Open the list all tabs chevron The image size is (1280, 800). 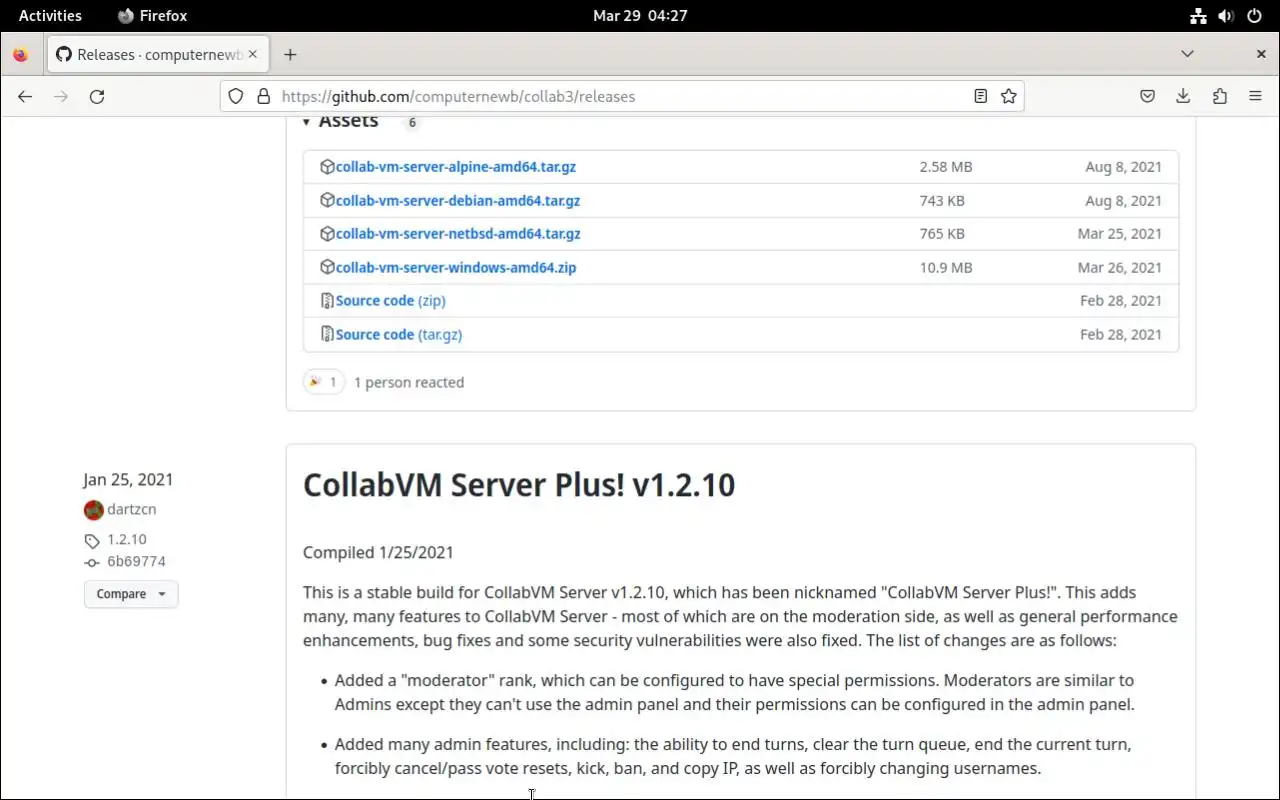pyautogui.click(x=1187, y=54)
